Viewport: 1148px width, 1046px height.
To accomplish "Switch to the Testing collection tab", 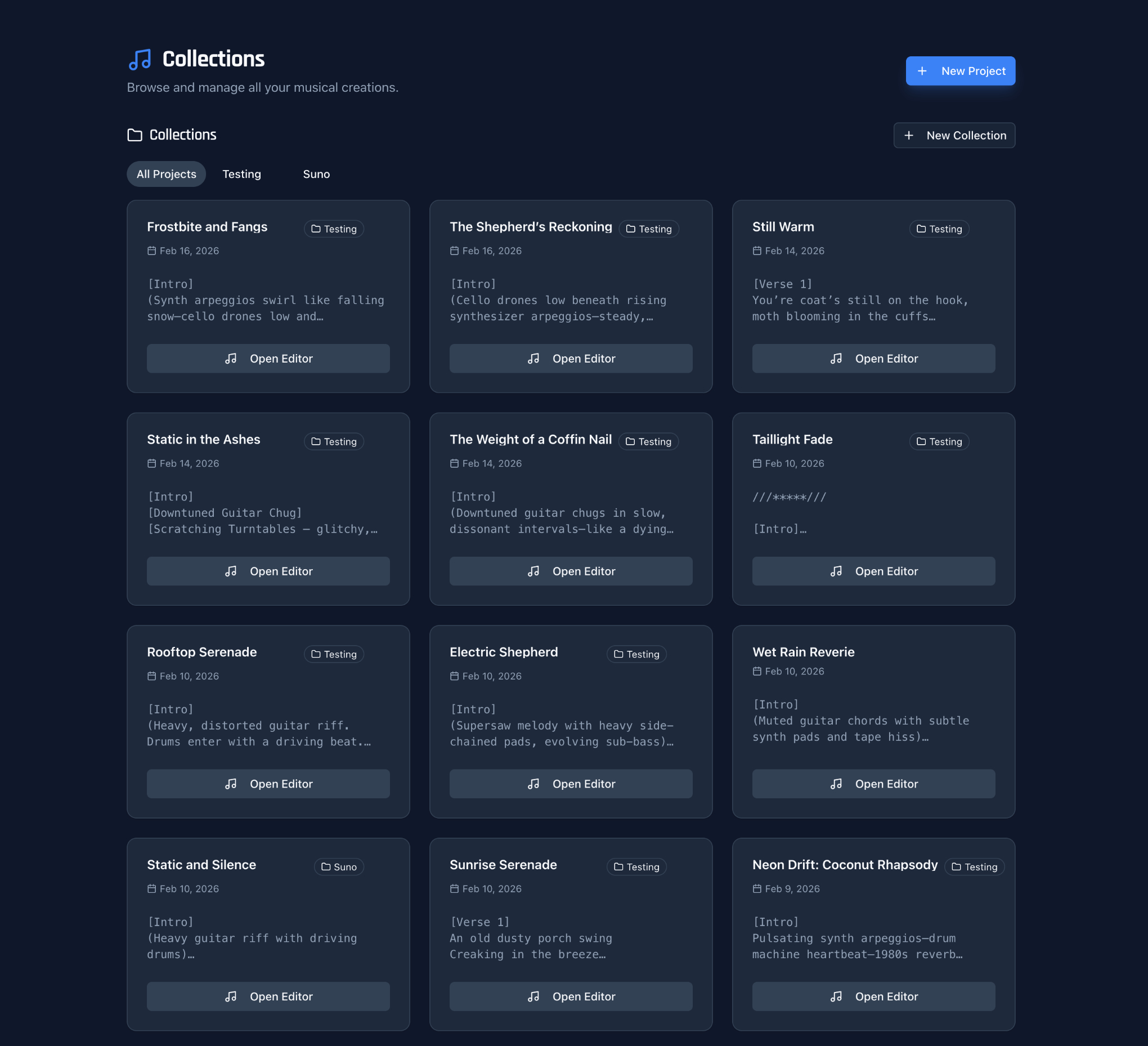I will [x=241, y=174].
